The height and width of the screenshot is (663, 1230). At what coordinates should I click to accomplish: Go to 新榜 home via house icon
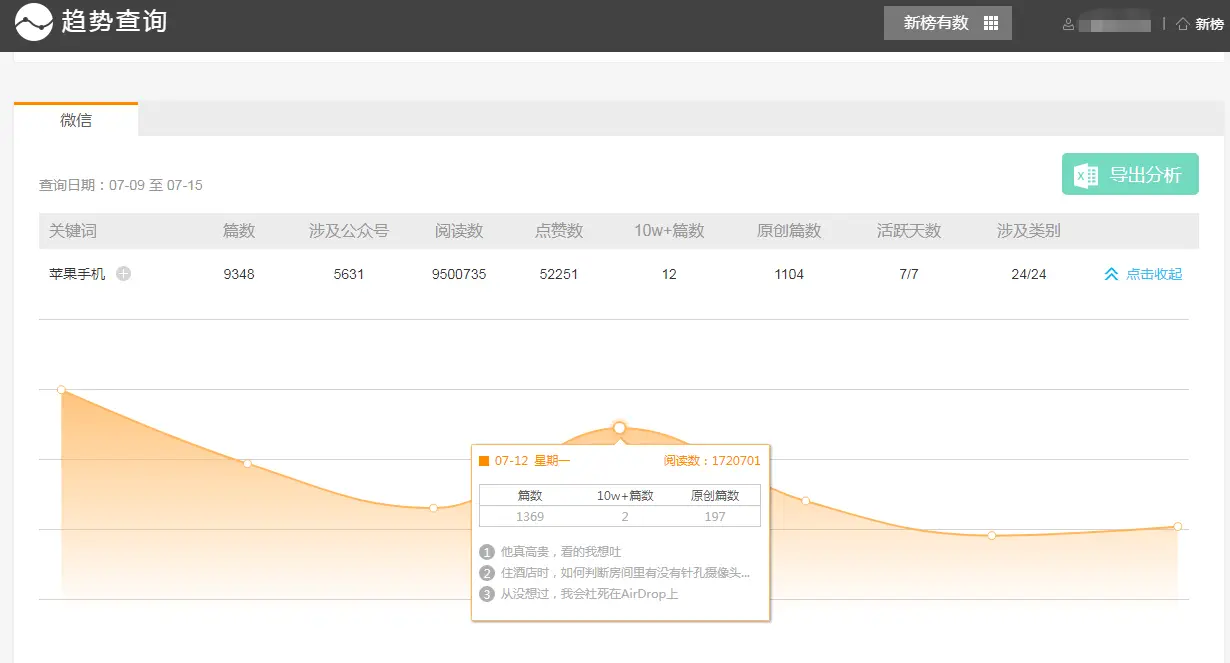coord(1183,24)
